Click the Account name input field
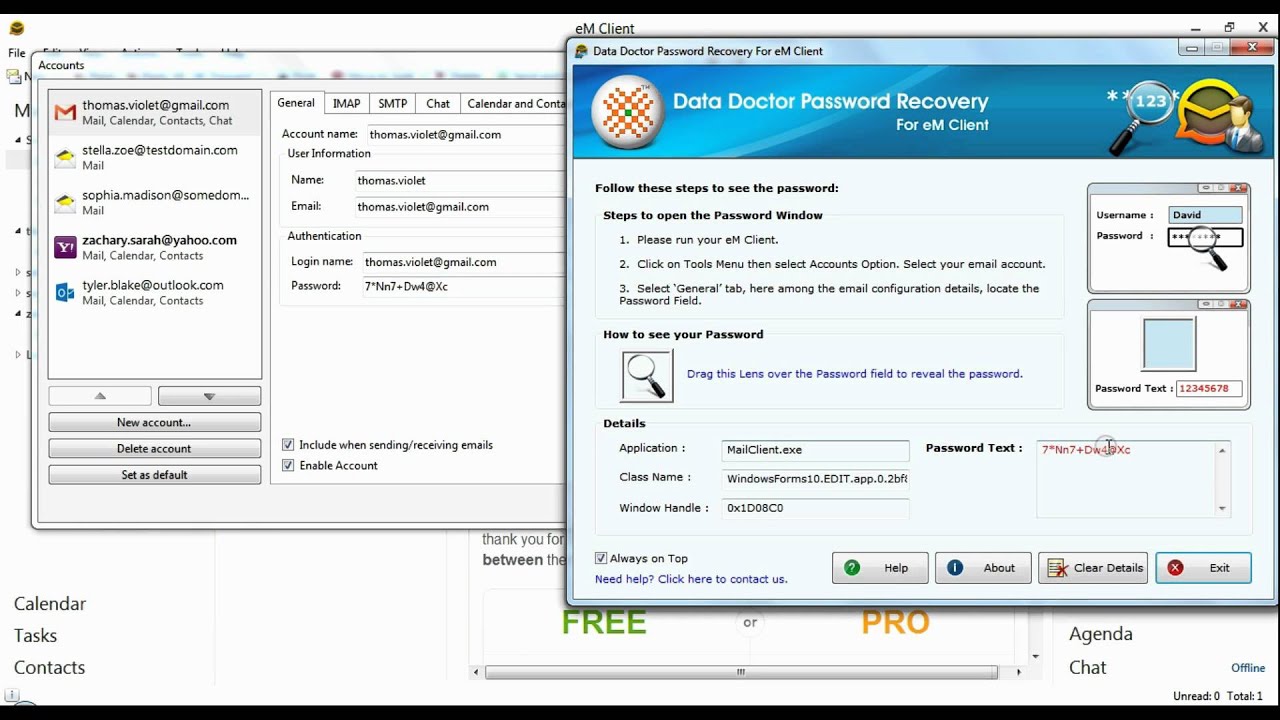 [x=465, y=134]
